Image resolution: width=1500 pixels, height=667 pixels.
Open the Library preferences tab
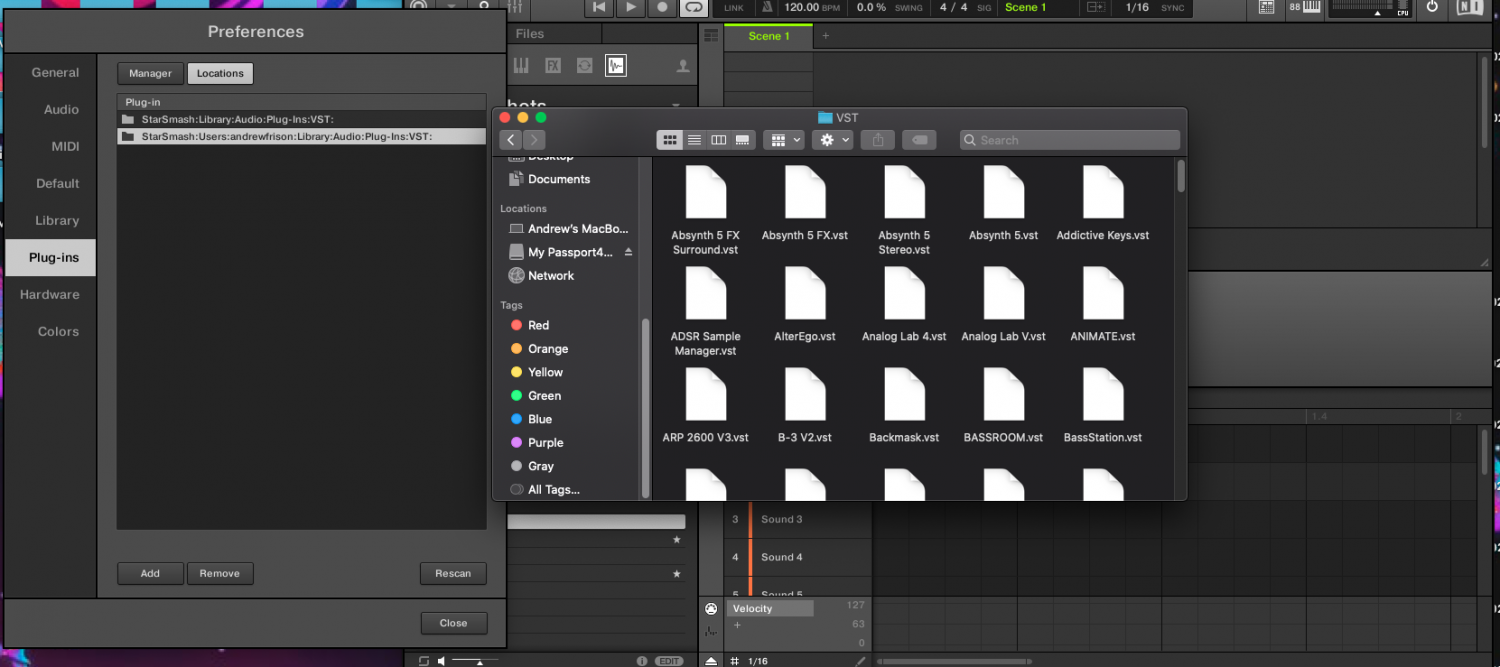click(x=57, y=220)
